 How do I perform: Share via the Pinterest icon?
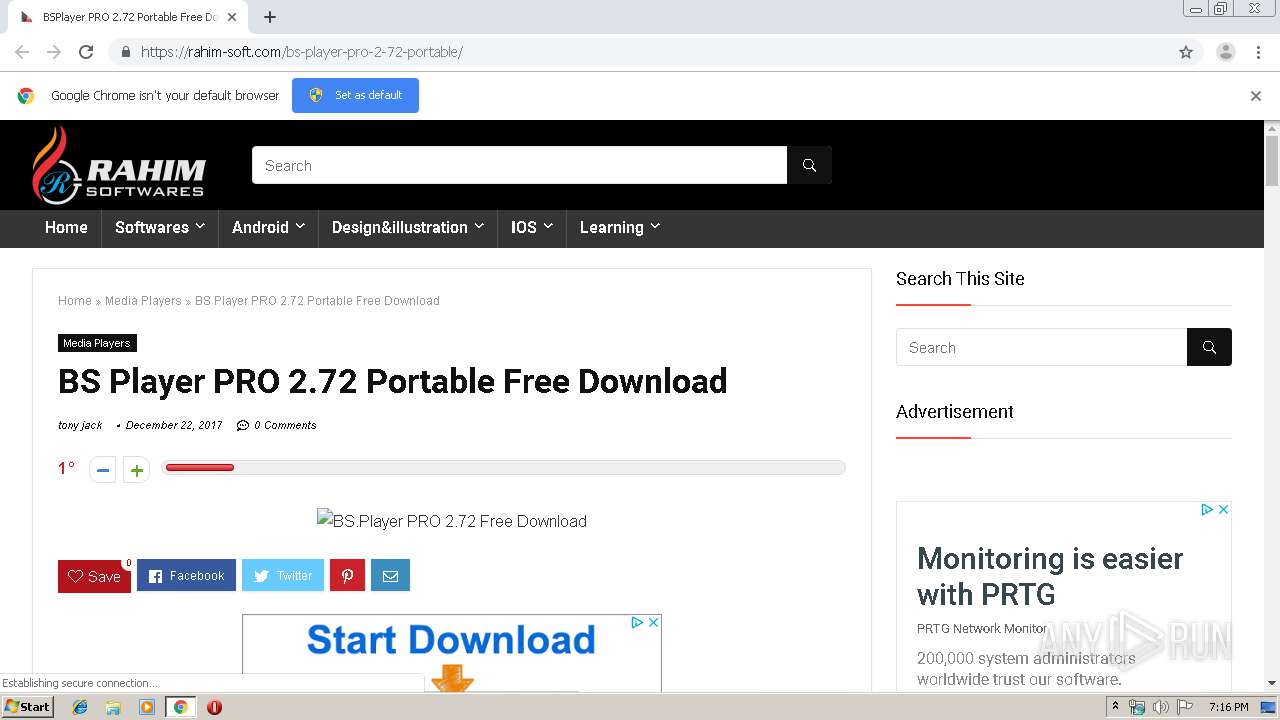click(347, 575)
